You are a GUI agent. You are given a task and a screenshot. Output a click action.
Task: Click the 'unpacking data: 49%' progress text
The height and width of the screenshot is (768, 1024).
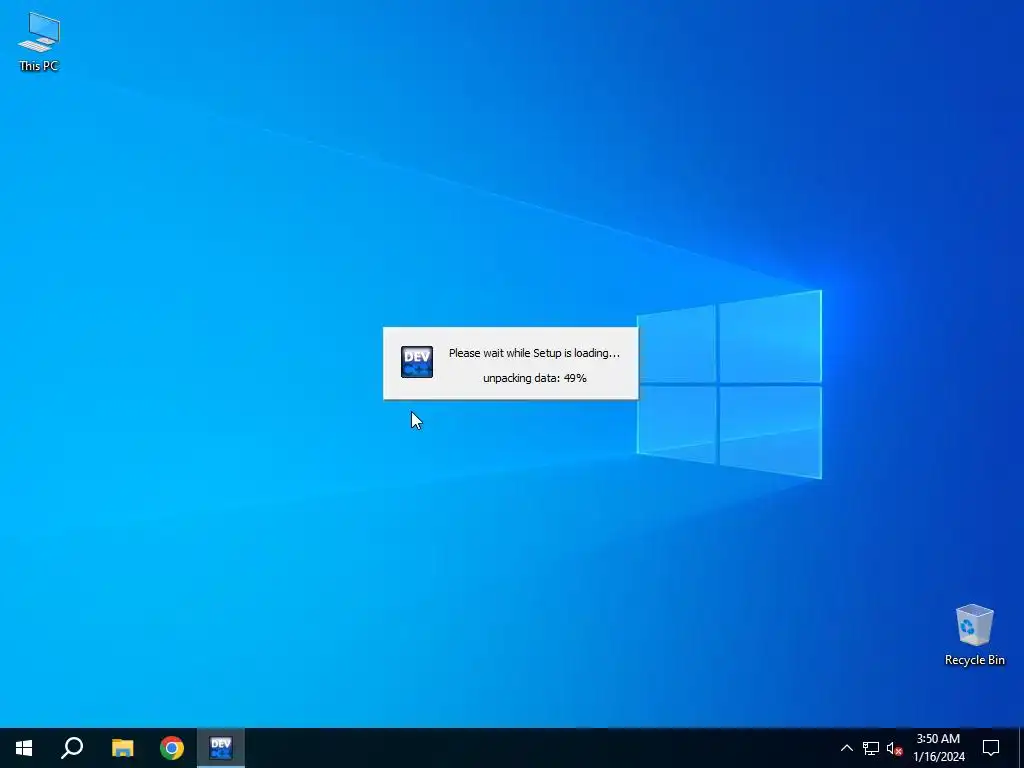(535, 378)
